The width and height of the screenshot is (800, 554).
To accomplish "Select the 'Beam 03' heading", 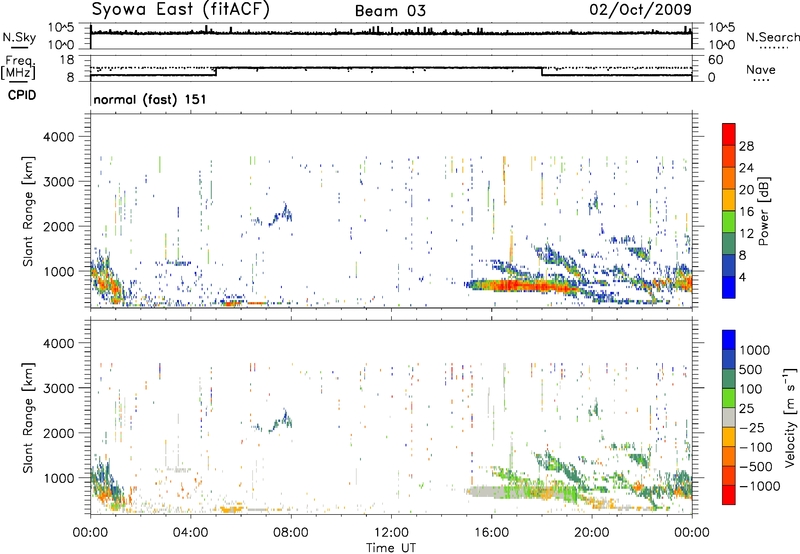I will coord(390,11).
